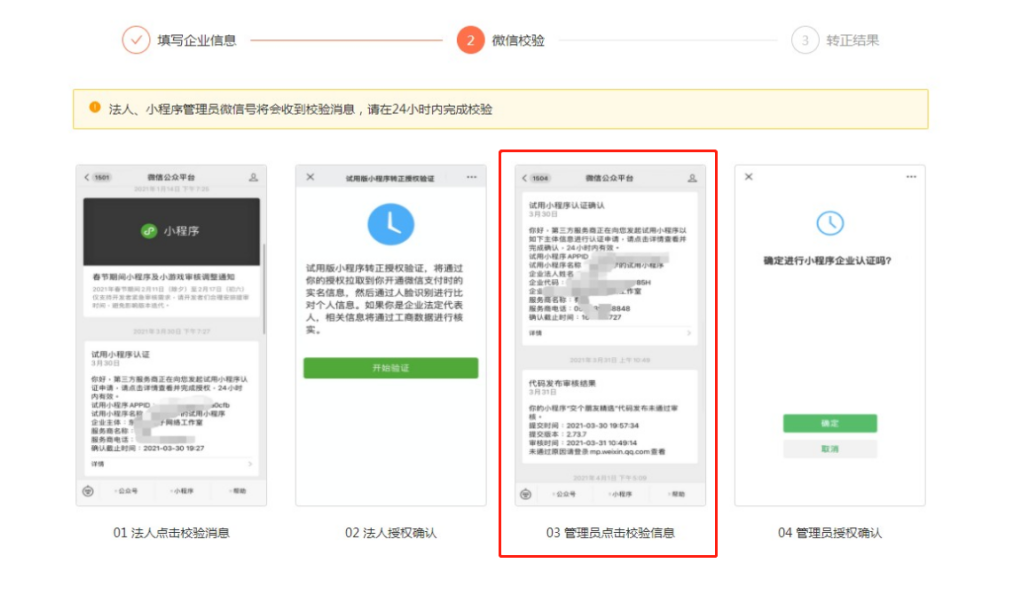The width and height of the screenshot is (1024, 594).
Task: Open 帮助 menu in screenshot 01 bottom bar
Action: [x=238, y=491]
